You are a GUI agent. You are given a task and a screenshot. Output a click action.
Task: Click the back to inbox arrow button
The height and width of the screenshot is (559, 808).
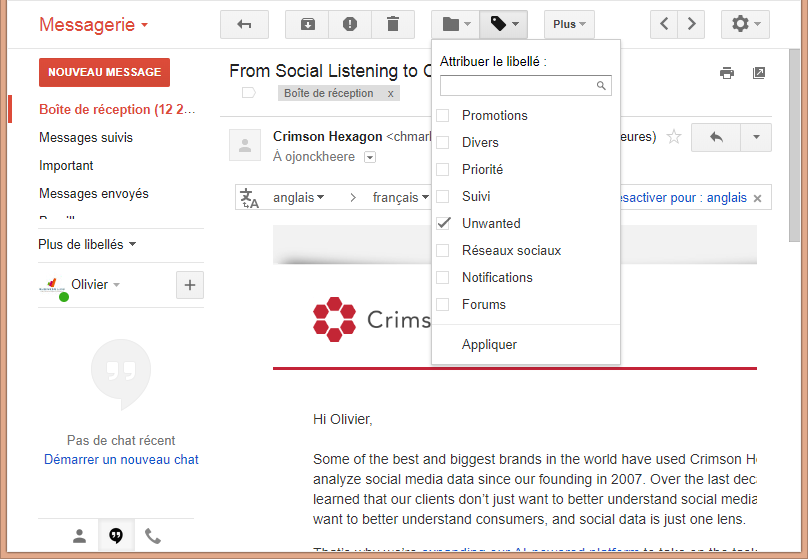coord(244,24)
